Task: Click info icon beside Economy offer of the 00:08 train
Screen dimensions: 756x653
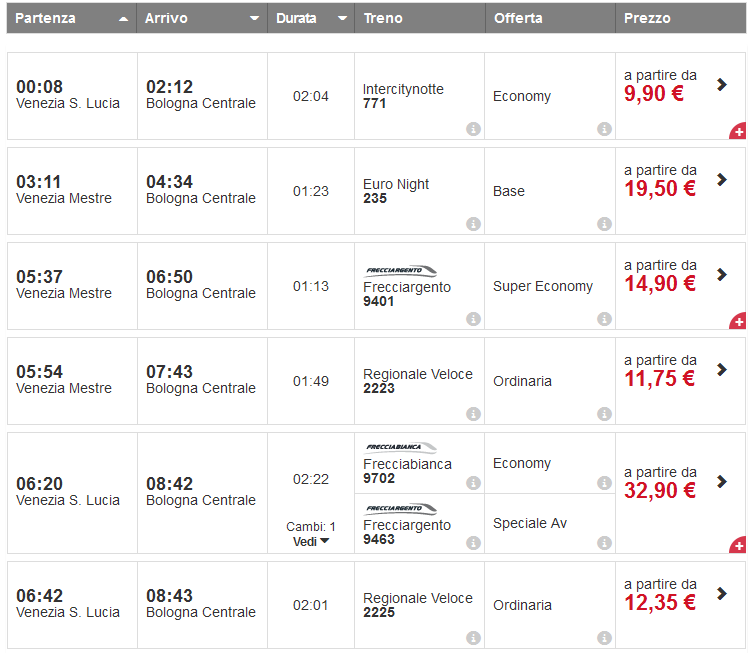Action: [x=604, y=129]
